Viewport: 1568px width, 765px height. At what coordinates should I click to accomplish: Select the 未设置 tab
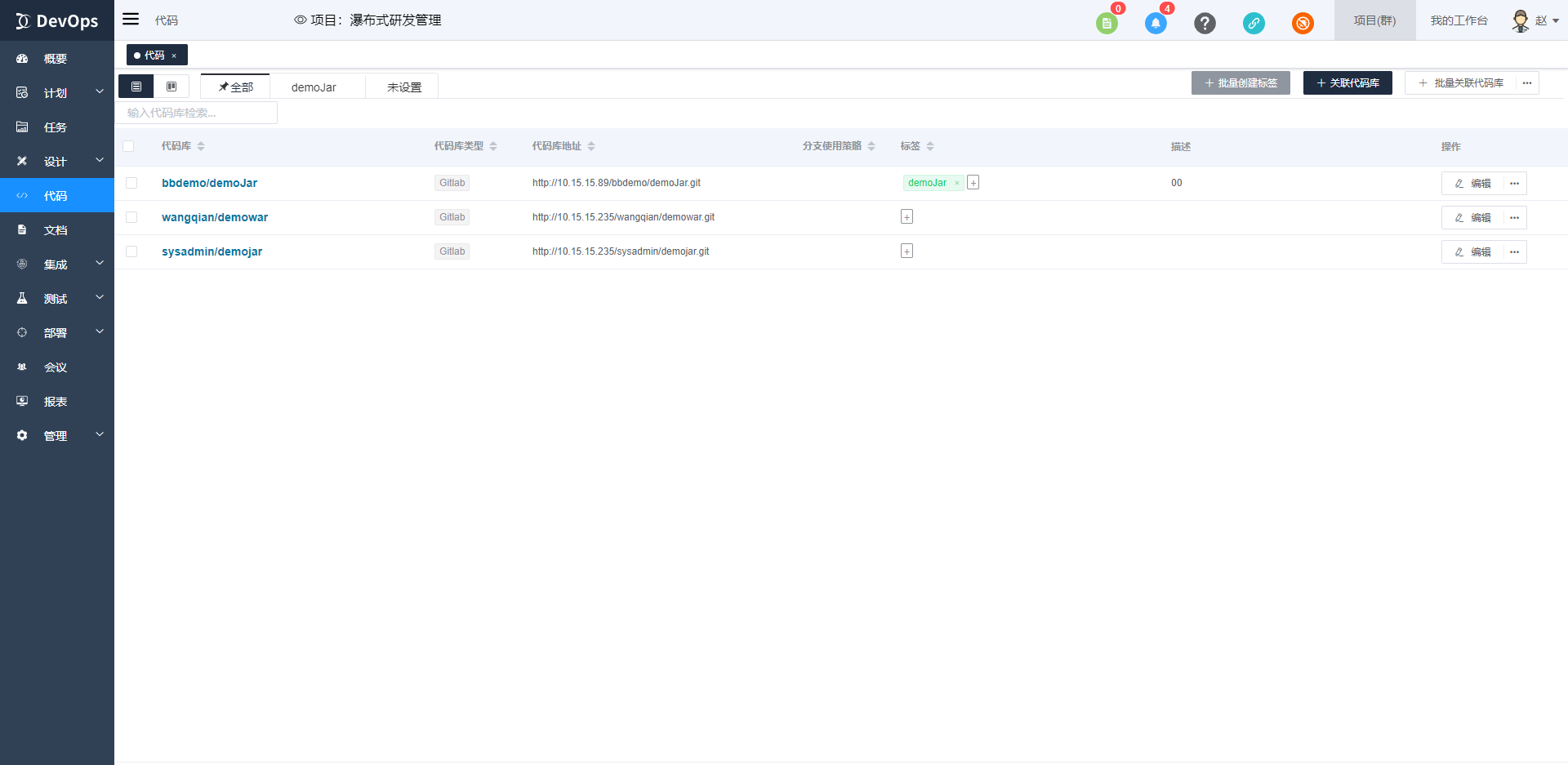pos(404,87)
